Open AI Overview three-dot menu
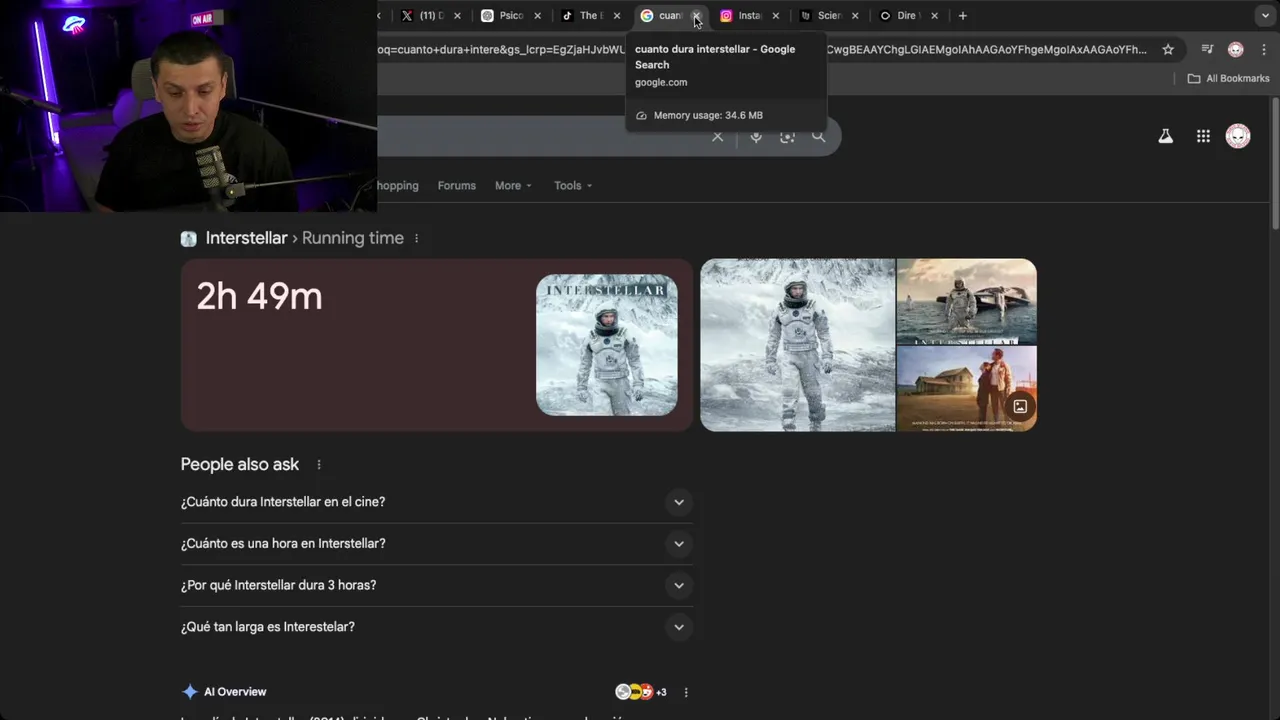 click(686, 692)
